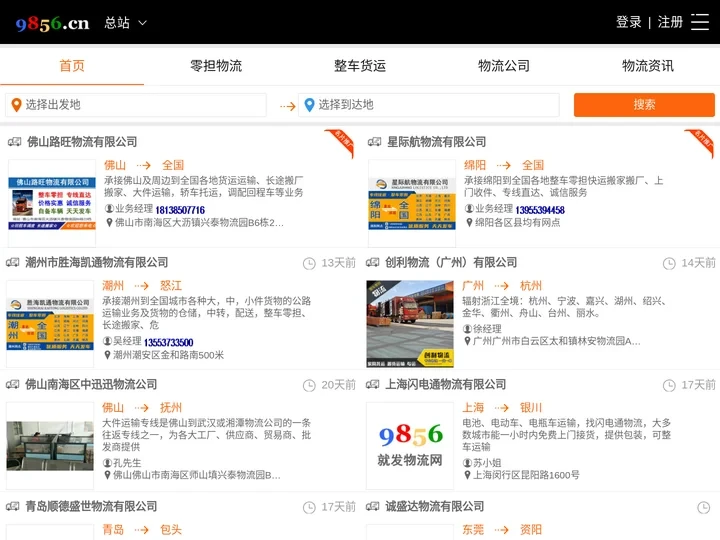Image resolution: width=720 pixels, height=540 pixels.
Task: Click truck icon beside 佛山路旺物流有限公司
Action: click(x=14, y=142)
